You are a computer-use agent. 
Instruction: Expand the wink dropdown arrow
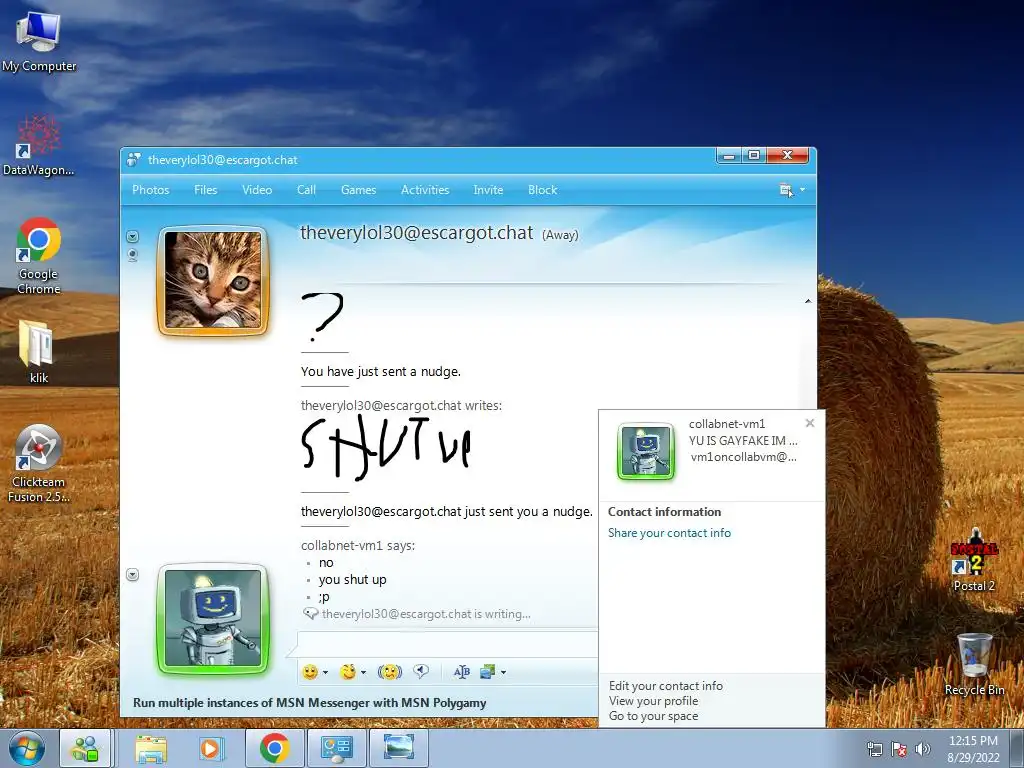(363, 672)
